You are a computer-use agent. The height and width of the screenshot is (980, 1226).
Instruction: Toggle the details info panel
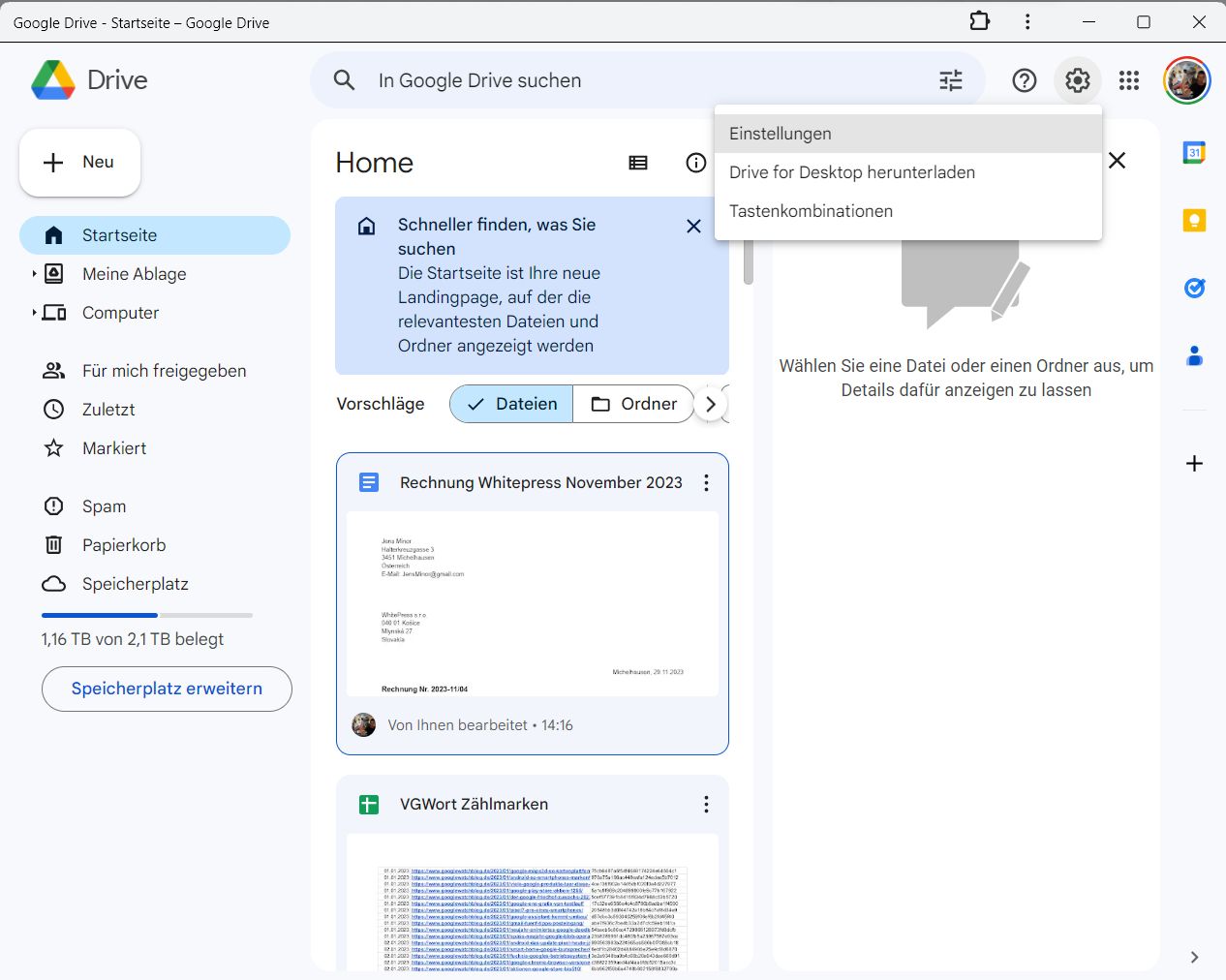click(x=695, y=163)
